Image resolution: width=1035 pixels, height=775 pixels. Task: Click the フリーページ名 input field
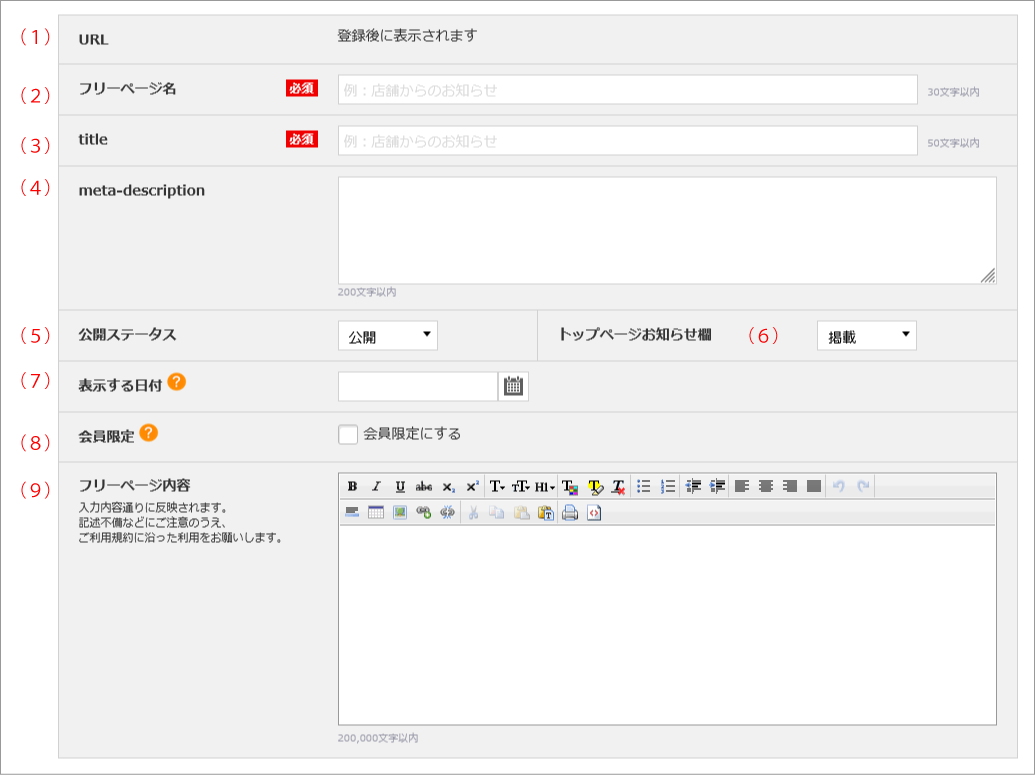click(x=627, y=90)
